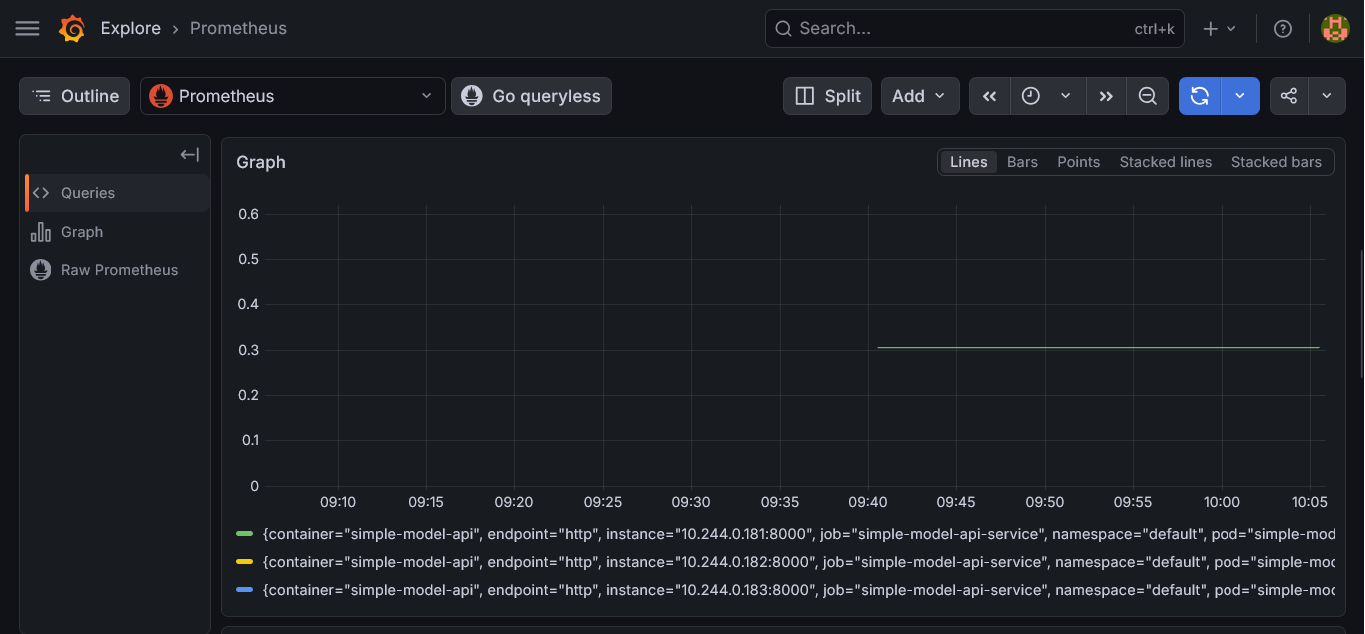
Task: Expand the time range picker chevron
Action: pyautogui.click(x=1066, y=96)
